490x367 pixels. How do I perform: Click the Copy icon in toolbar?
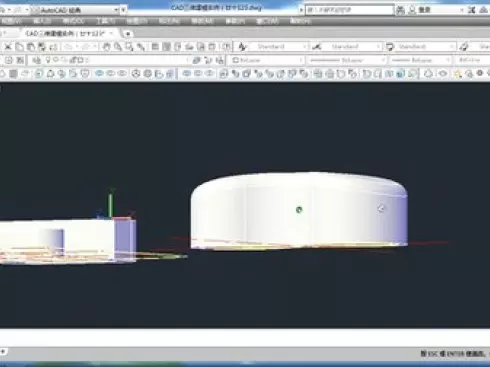19,47
